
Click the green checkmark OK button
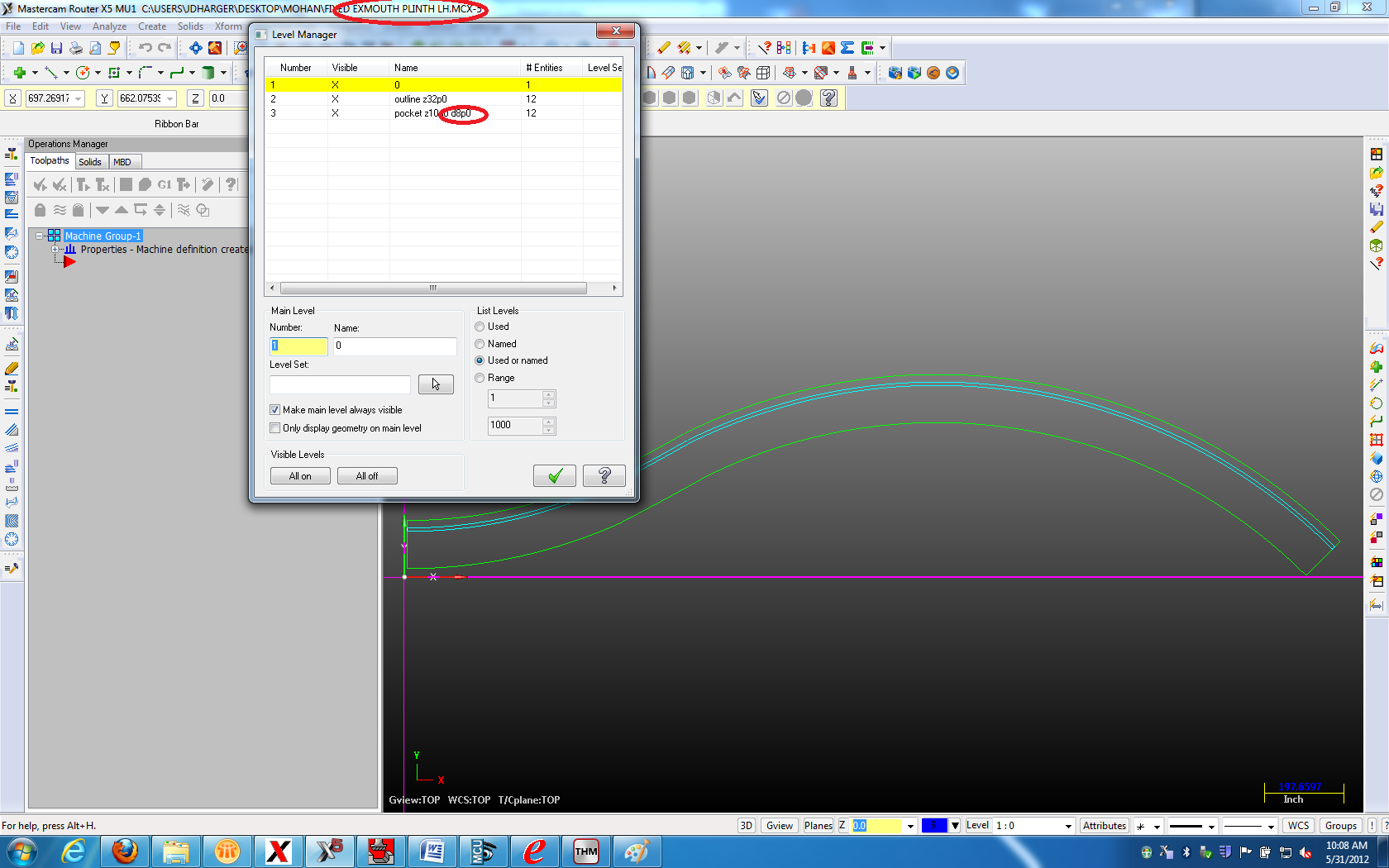[555, 475]
